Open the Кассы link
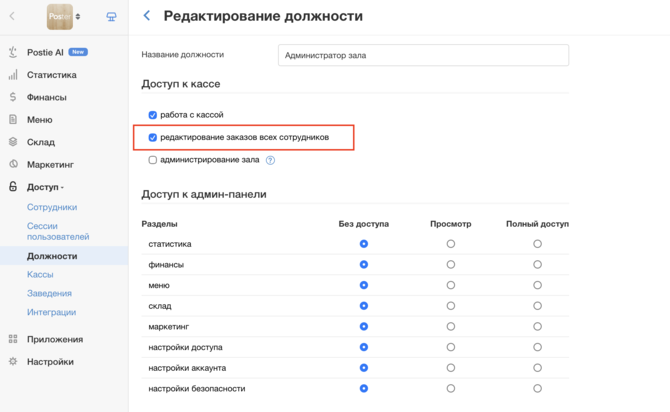This screenshot has width=670, height=412. pyautogui.click(x=40, y=274)
